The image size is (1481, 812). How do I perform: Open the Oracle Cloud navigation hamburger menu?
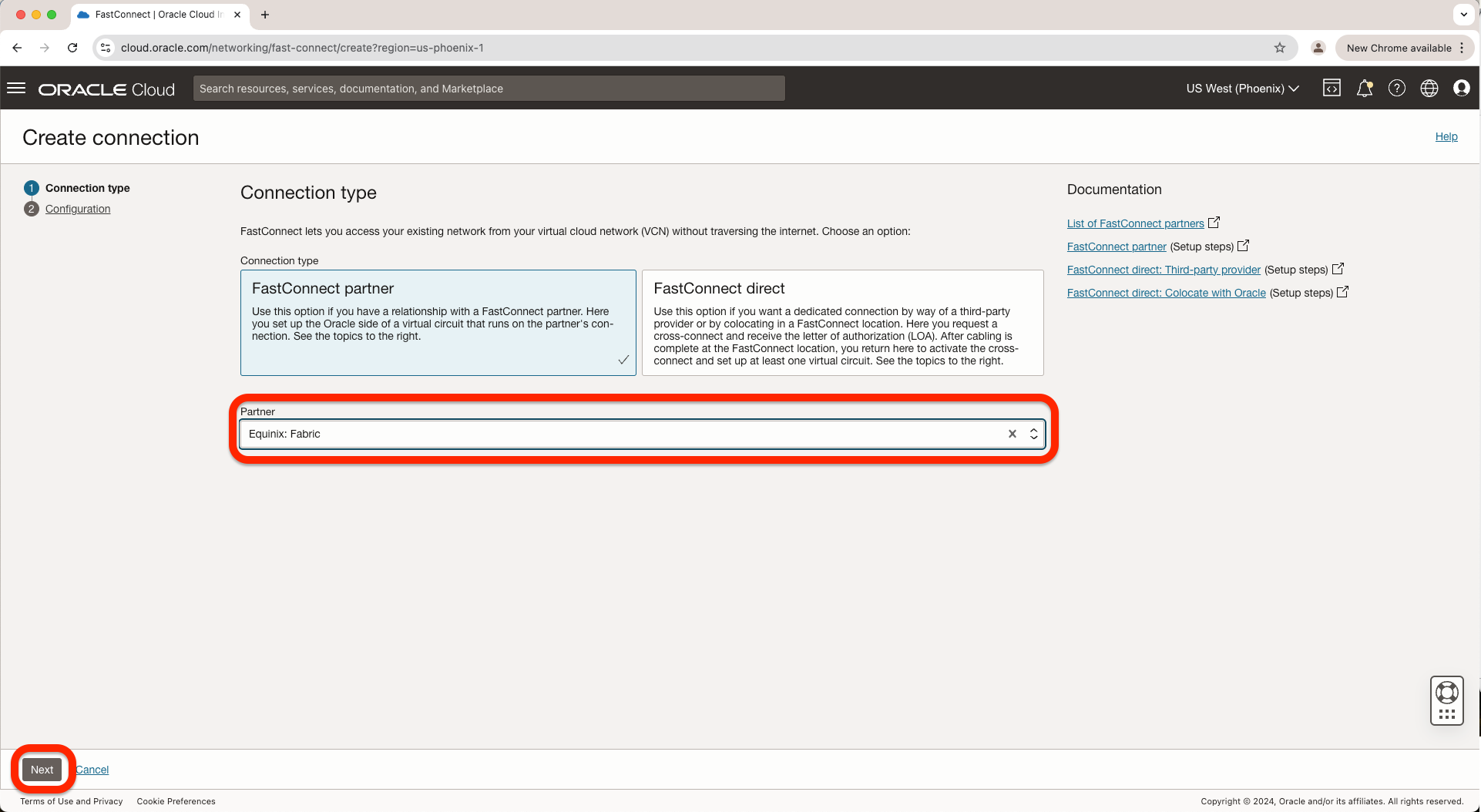coord(16,89)
